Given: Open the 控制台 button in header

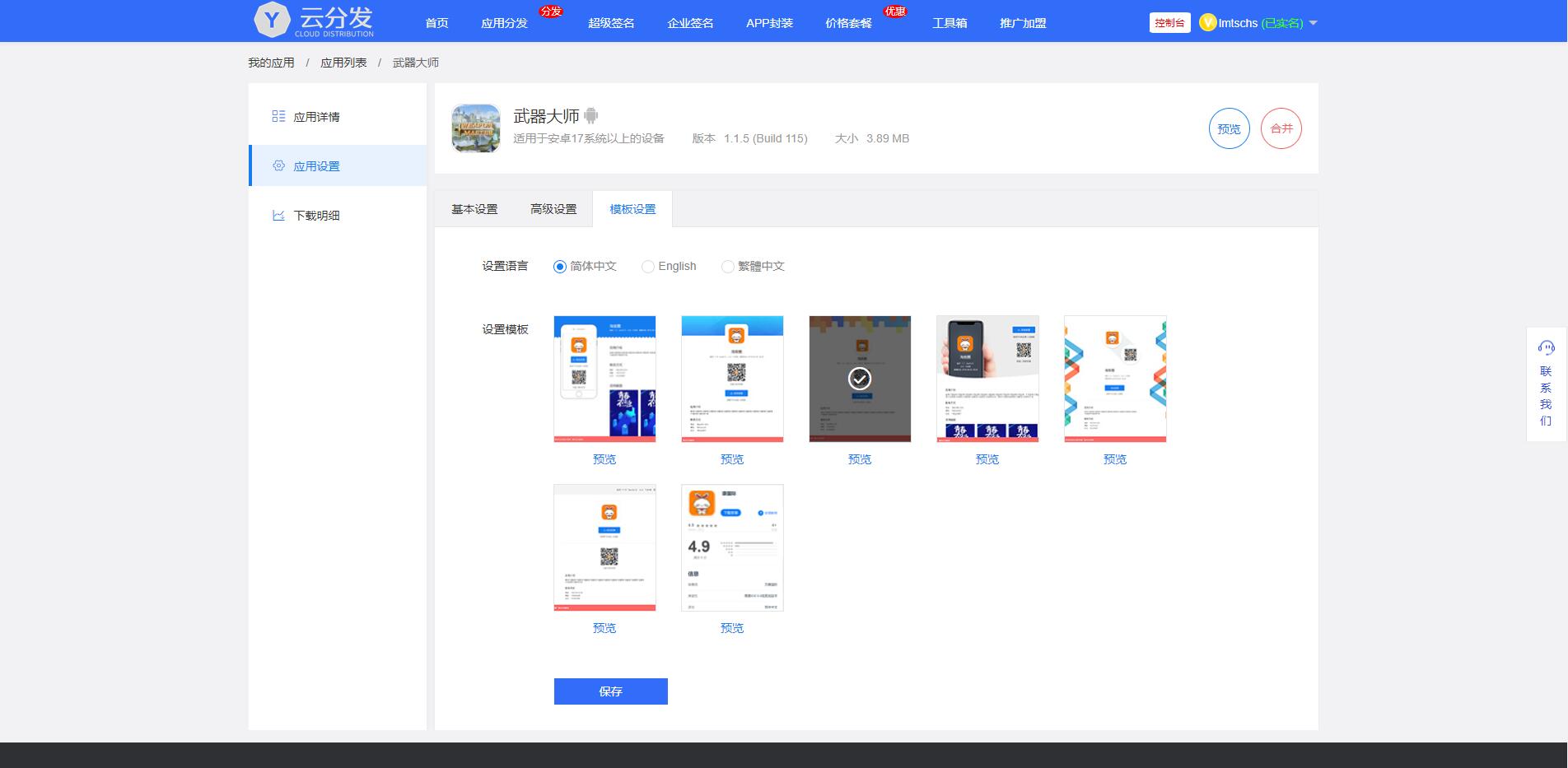Looking at the screenshot, I should tap(1169, 23).
